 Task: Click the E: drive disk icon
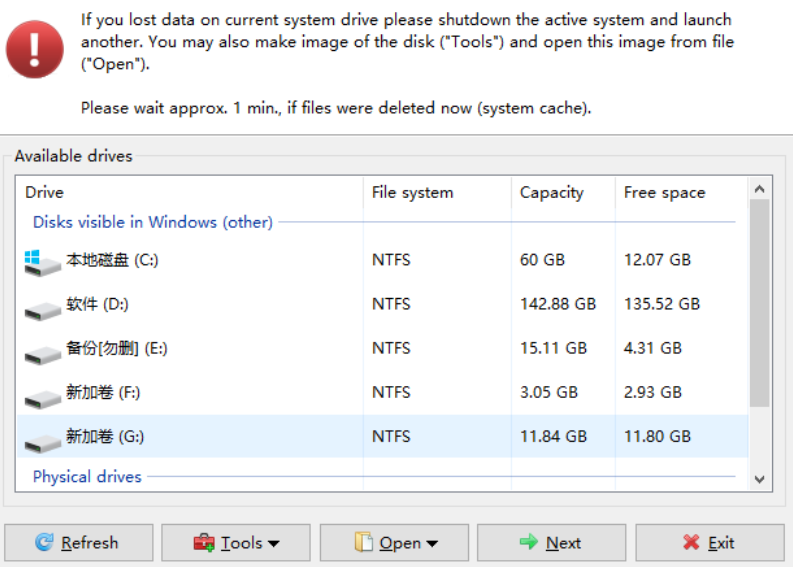(x=42, y=355)
